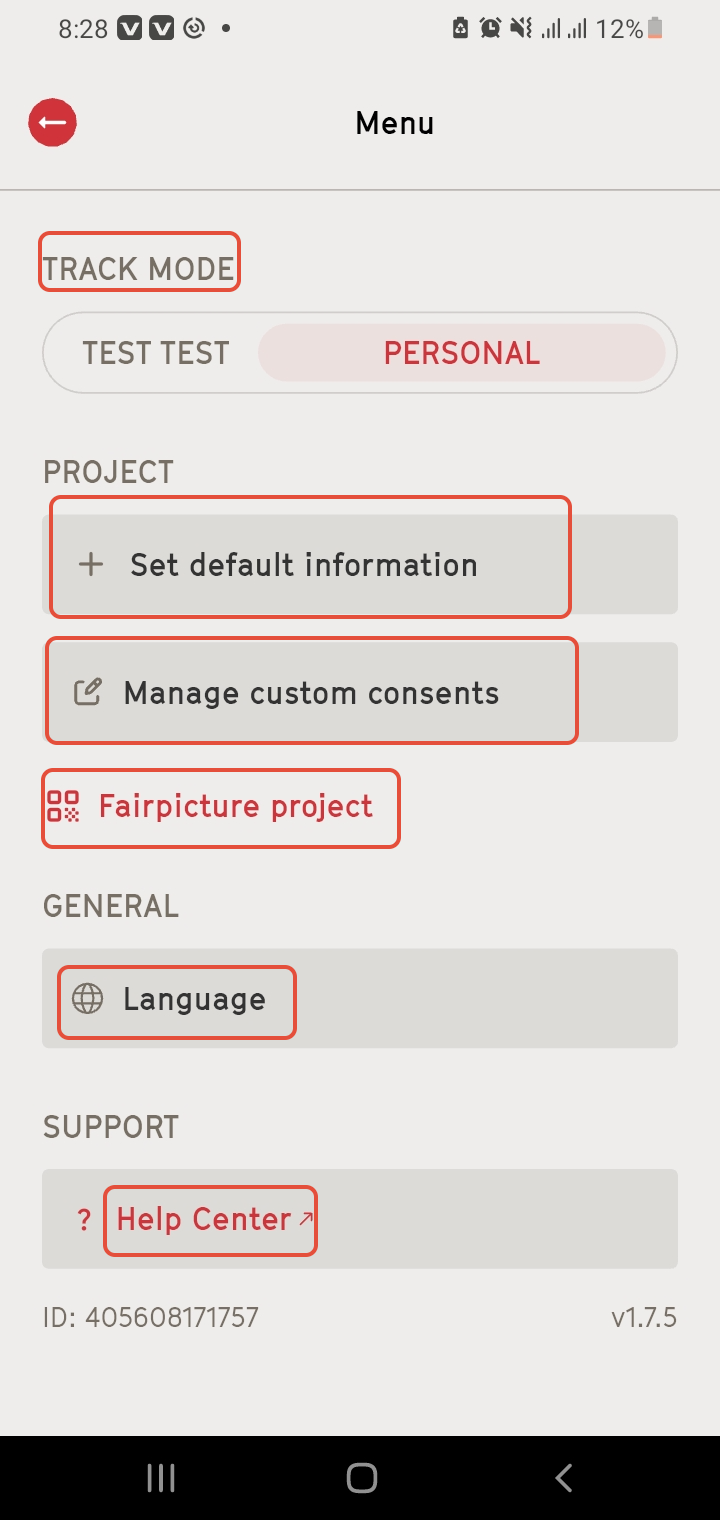Image resolution: width=720 pixels, height=1520 pixels.
Task: Open Set default information
Action: 360,565
